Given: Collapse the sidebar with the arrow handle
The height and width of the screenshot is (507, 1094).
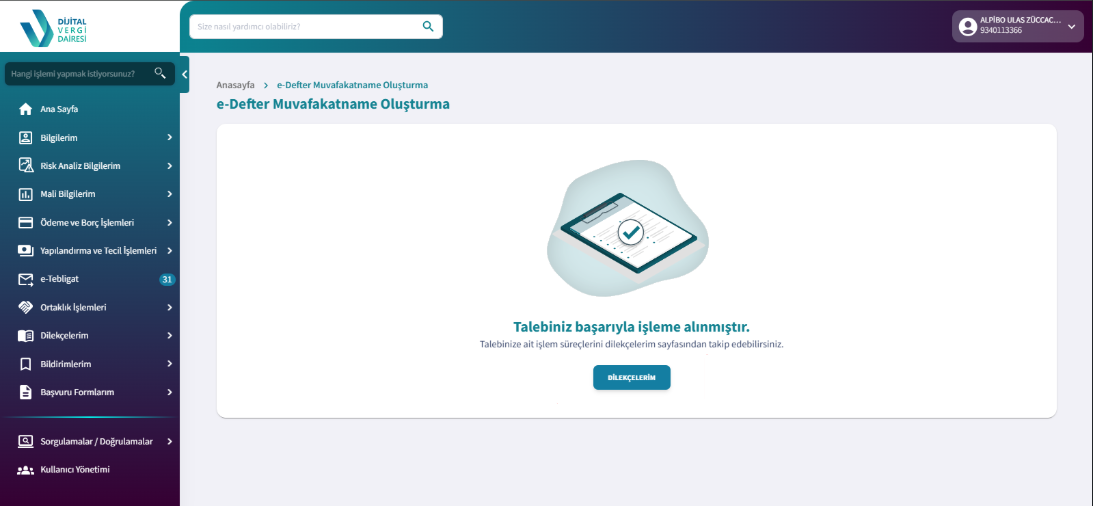Looking at the screenshot, I should coord(184,74).
